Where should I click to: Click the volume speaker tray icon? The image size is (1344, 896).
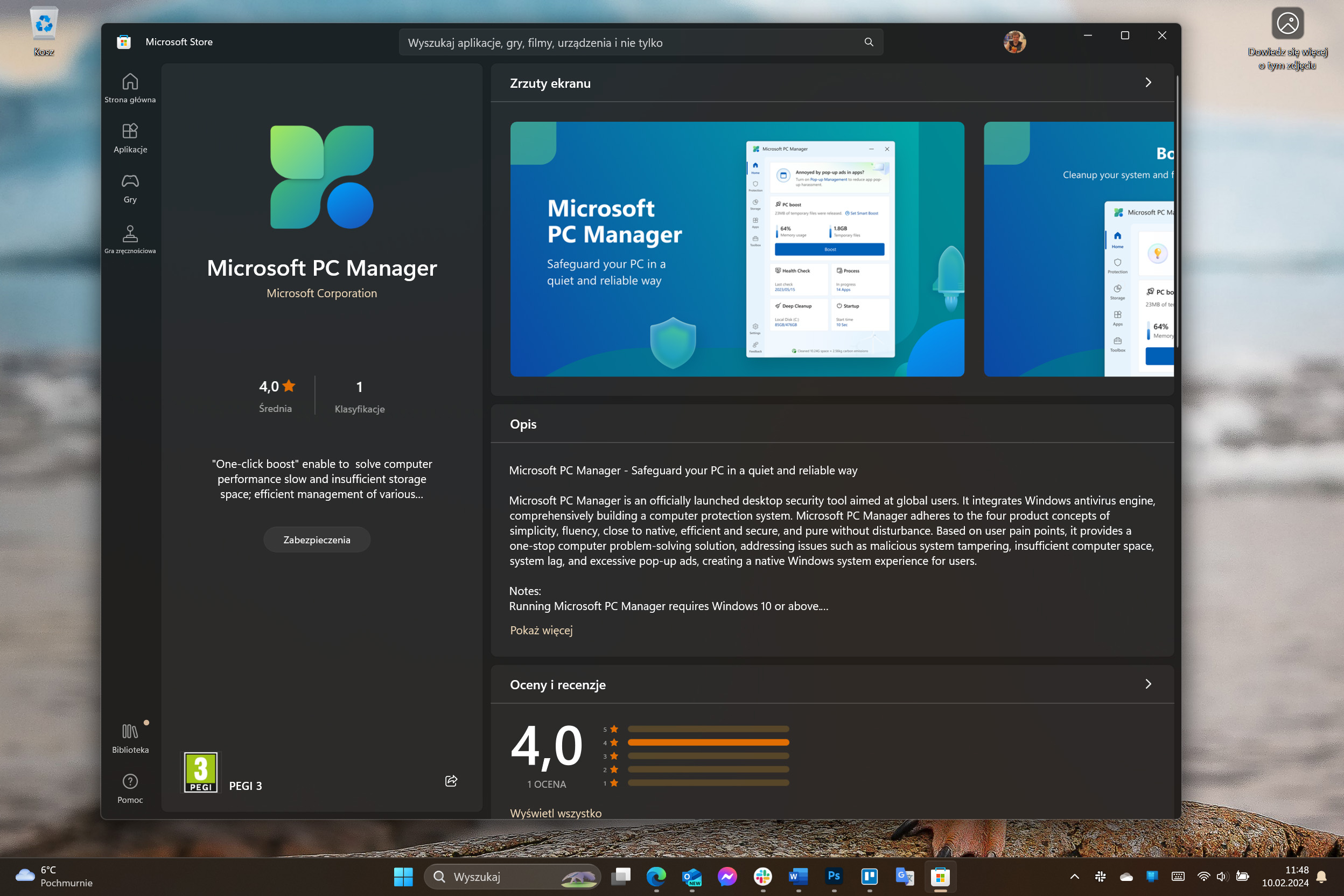pyautogui.click(x=1222, y=877)
